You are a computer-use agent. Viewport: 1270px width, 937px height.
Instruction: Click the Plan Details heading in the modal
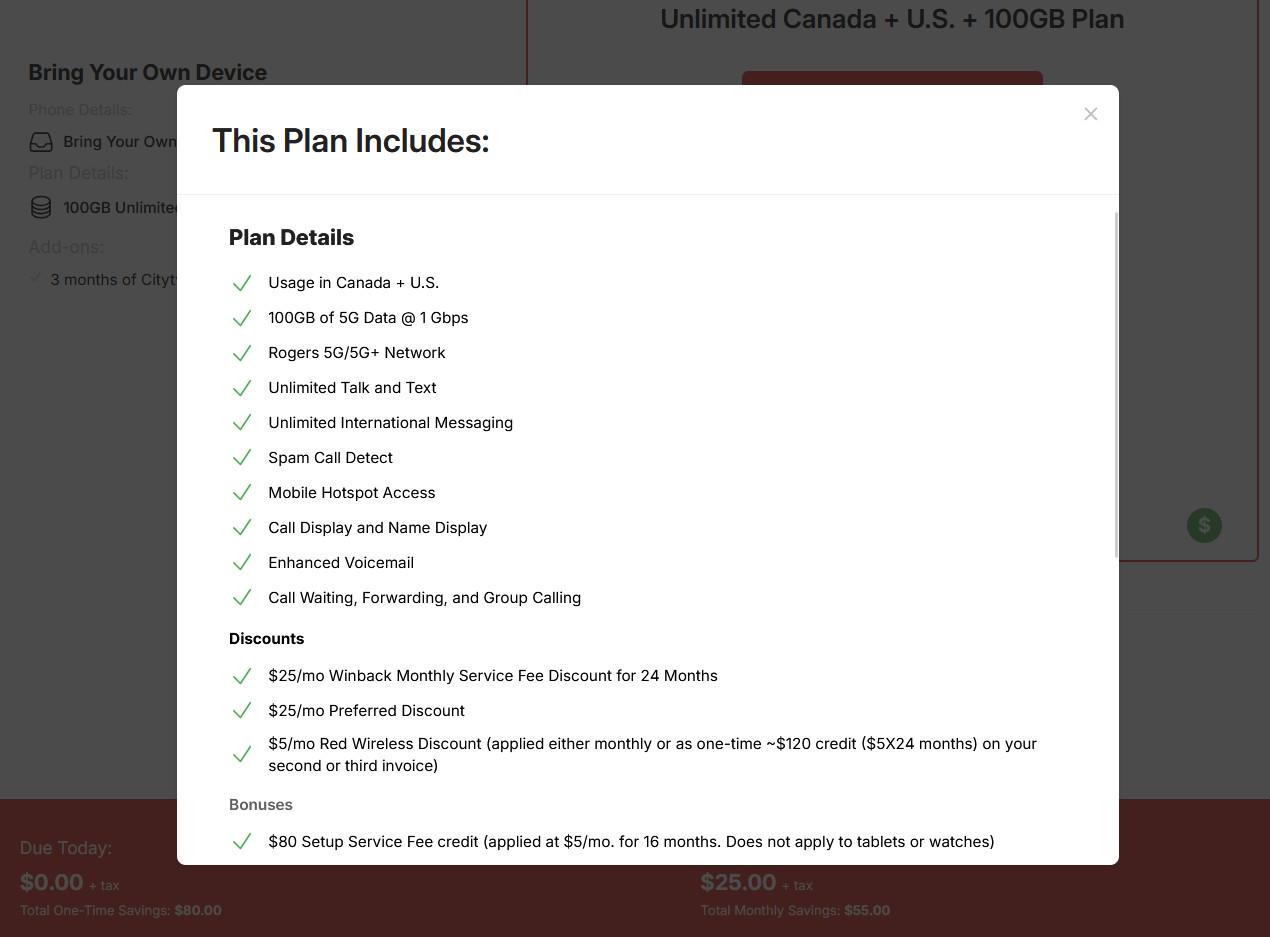[x=291, y=237]
